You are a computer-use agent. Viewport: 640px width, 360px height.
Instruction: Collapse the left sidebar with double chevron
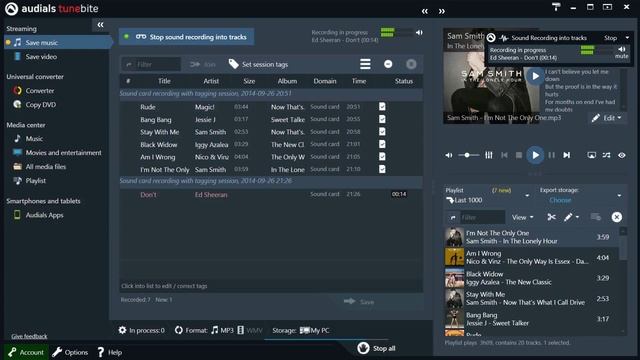[x=100, y=25]
